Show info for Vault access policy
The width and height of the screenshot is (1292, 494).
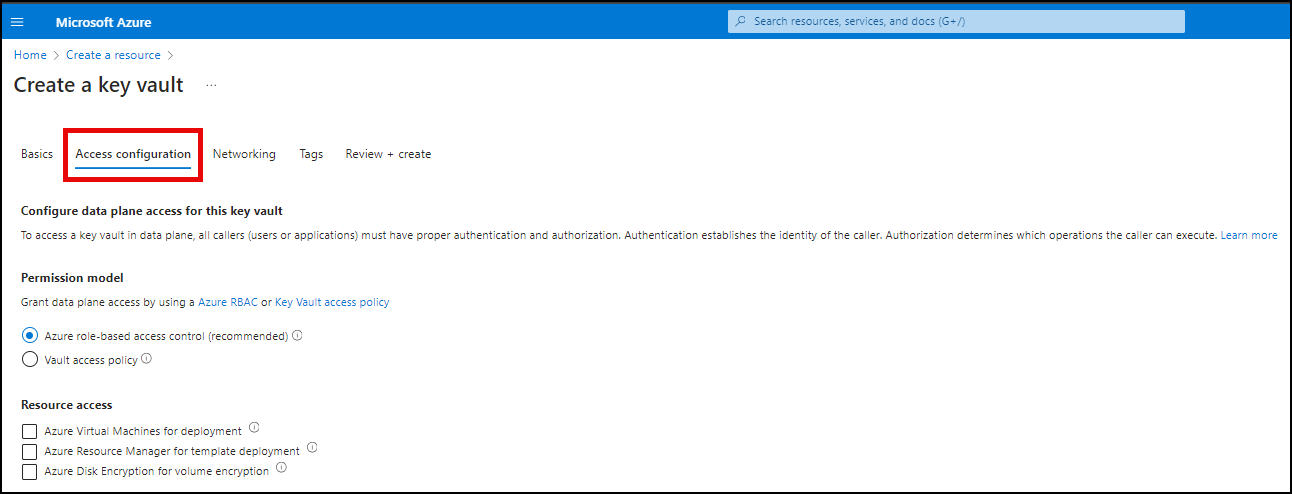coord(147,359)
